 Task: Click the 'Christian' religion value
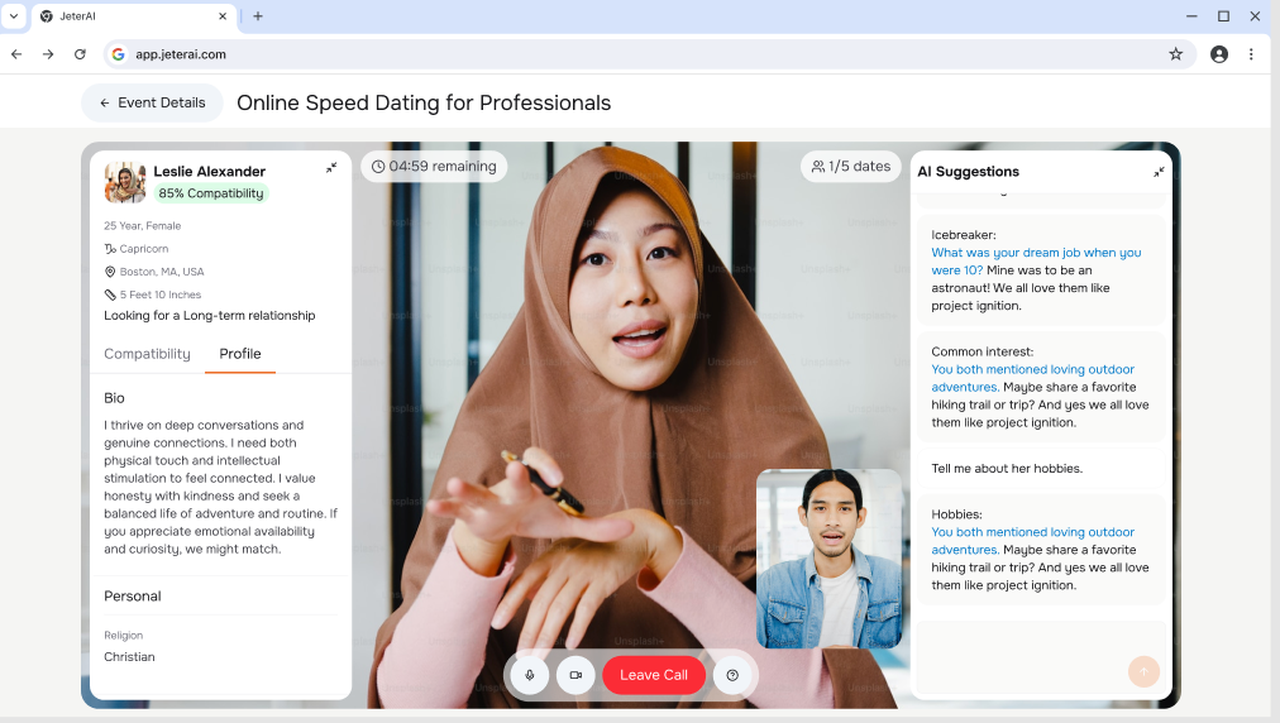coord(130,657)
